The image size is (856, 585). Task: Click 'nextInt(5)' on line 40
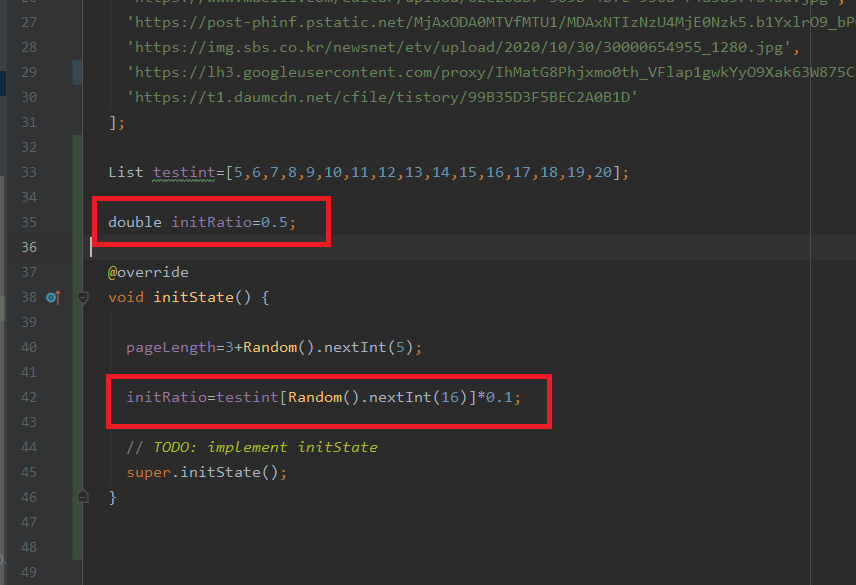pyautogui.click(x=368, y=348)
